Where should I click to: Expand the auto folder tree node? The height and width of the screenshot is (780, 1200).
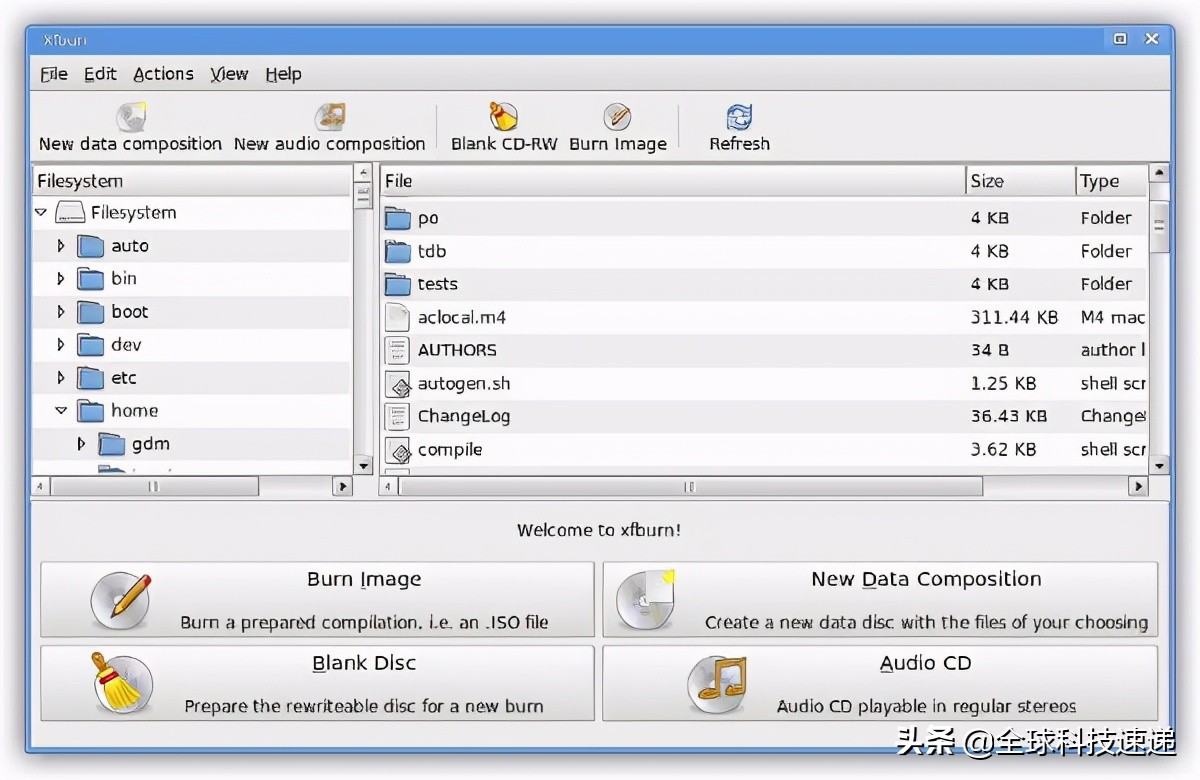pyautogui.click(x=61, y=246)
